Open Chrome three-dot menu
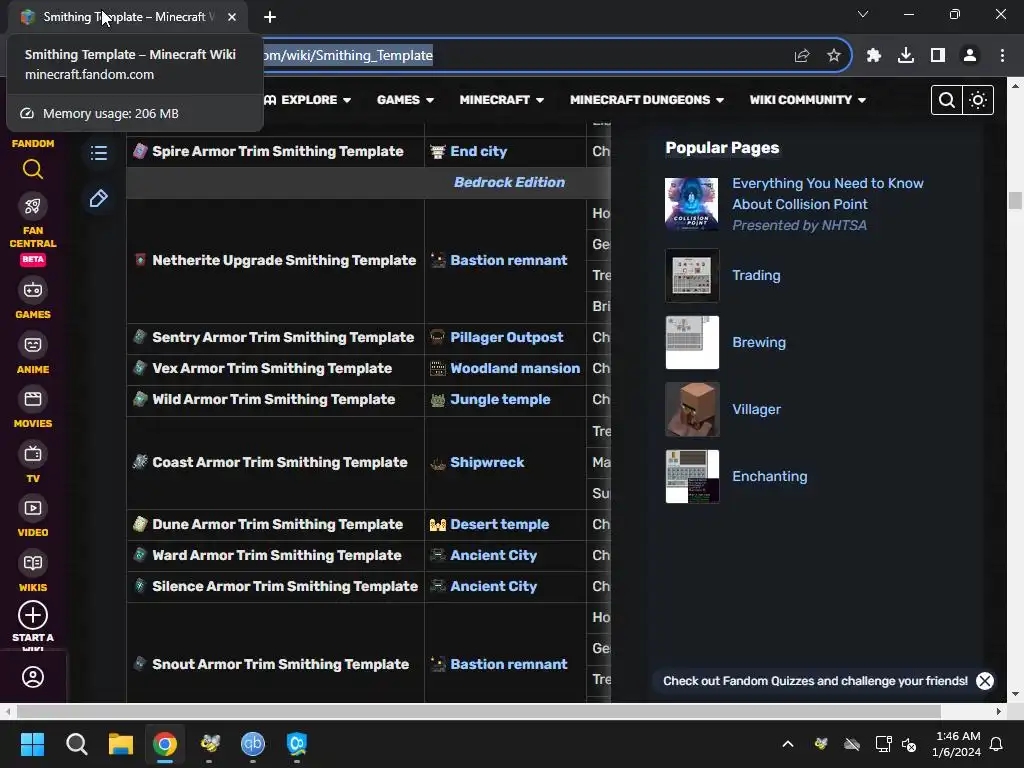 pyautogui.click(x=1002, y=56)
